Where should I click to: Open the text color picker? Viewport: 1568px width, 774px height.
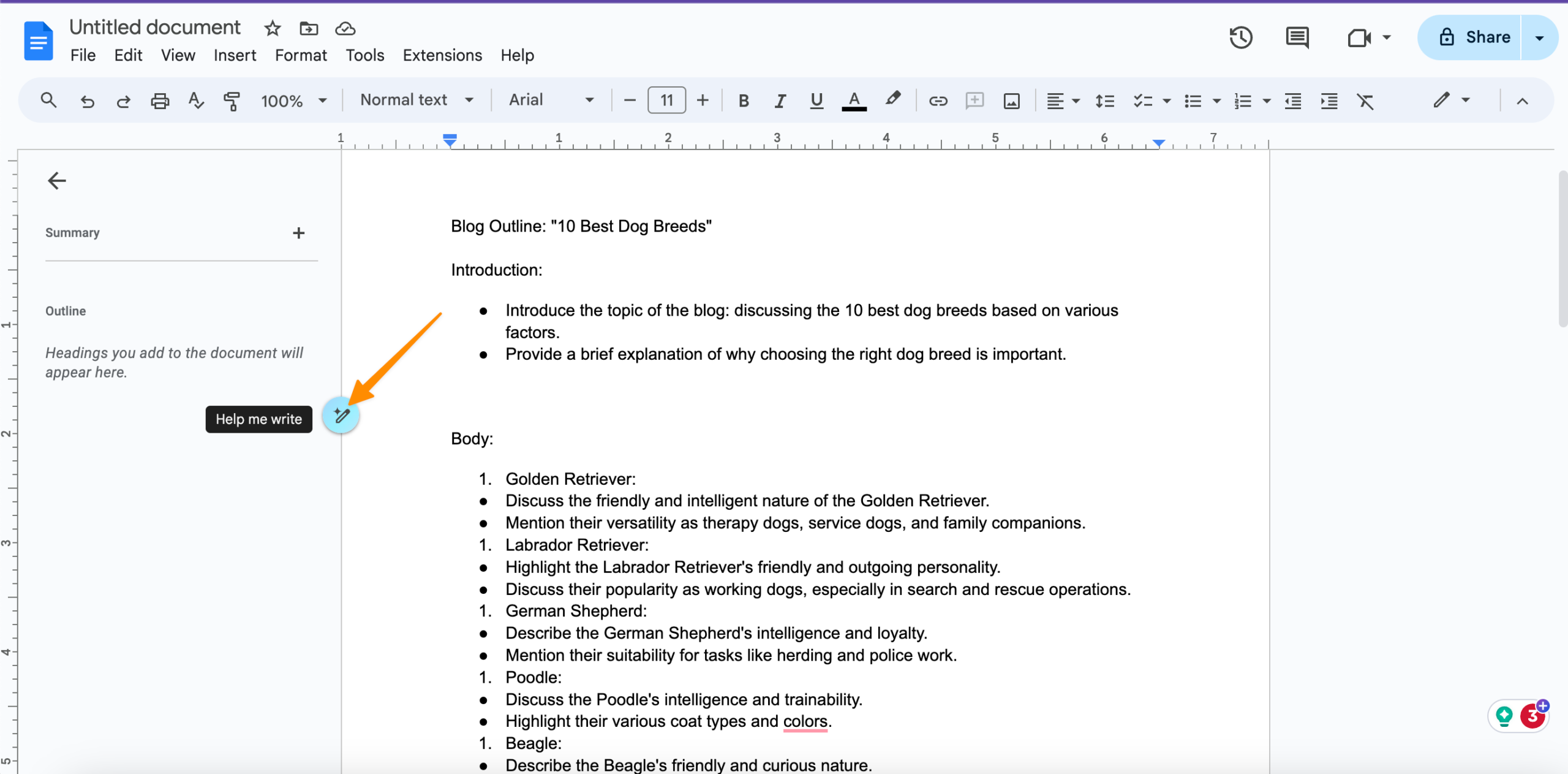(x=854, y=101)
